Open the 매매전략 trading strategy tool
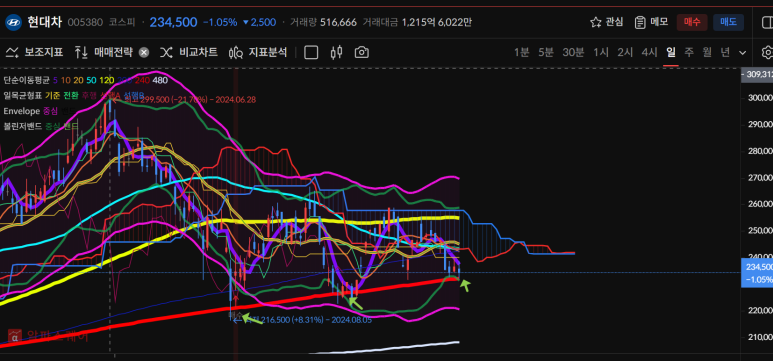 coord(104,52)
